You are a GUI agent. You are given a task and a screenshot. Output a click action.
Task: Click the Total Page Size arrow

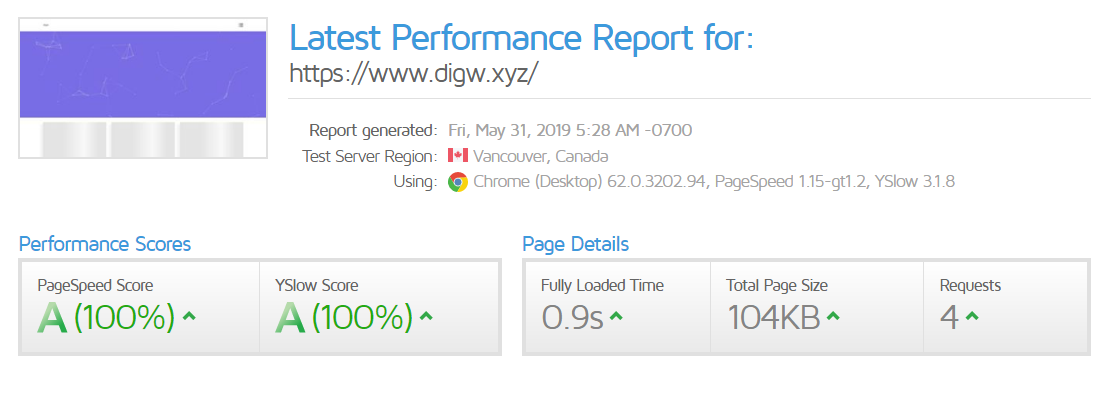click(833, 317)
